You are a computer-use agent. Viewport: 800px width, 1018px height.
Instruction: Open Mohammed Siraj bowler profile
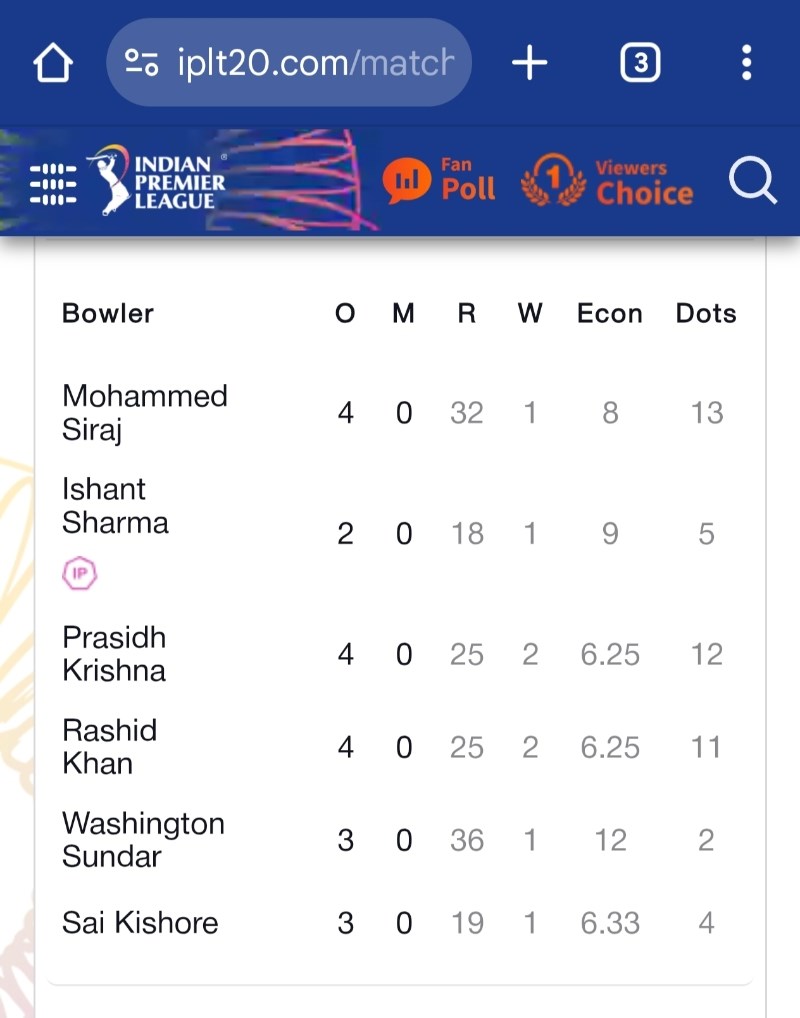pyautogui.click(x=144, y=412)
